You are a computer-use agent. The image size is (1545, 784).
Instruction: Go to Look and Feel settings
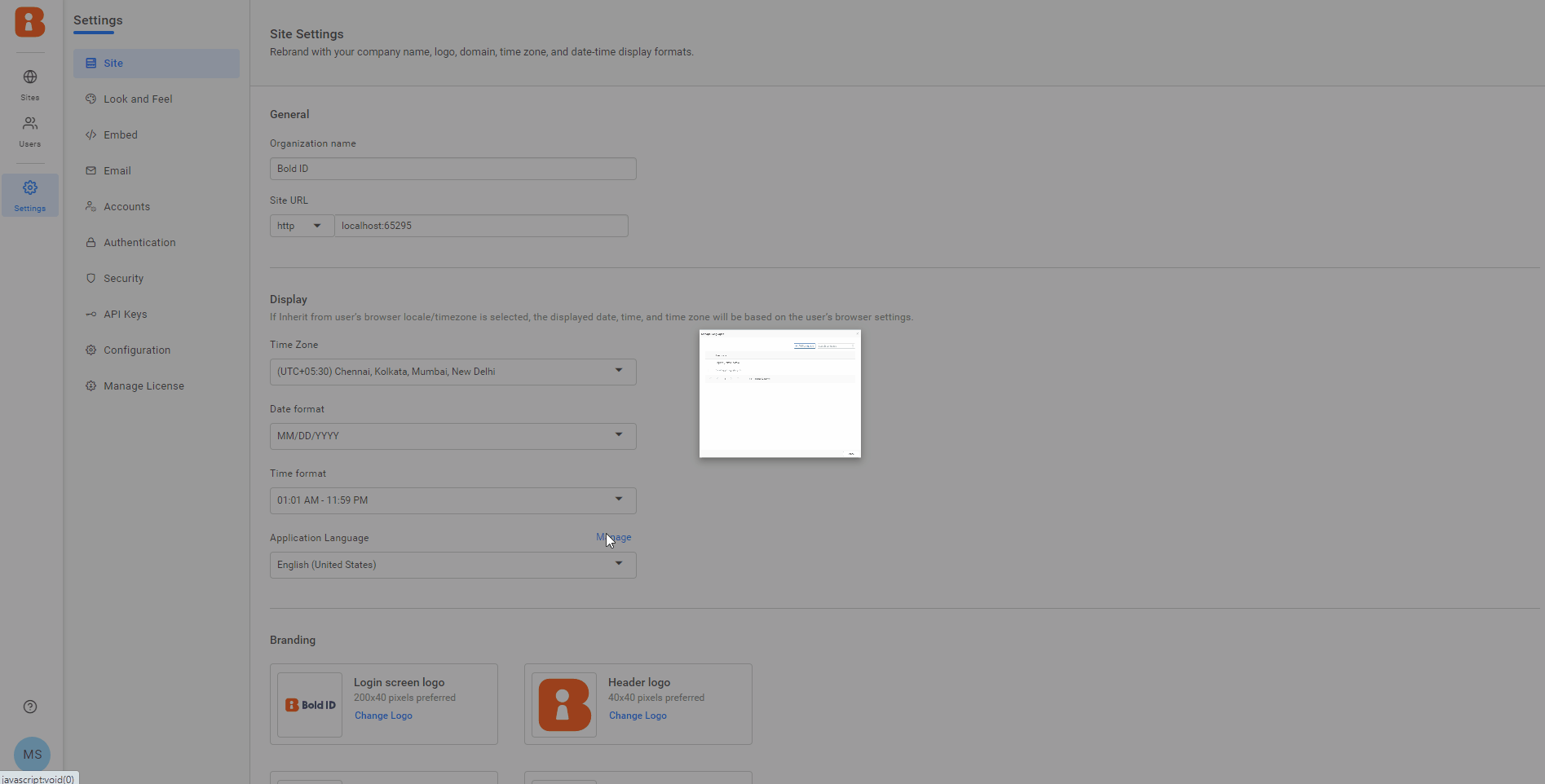pos(138,99)
